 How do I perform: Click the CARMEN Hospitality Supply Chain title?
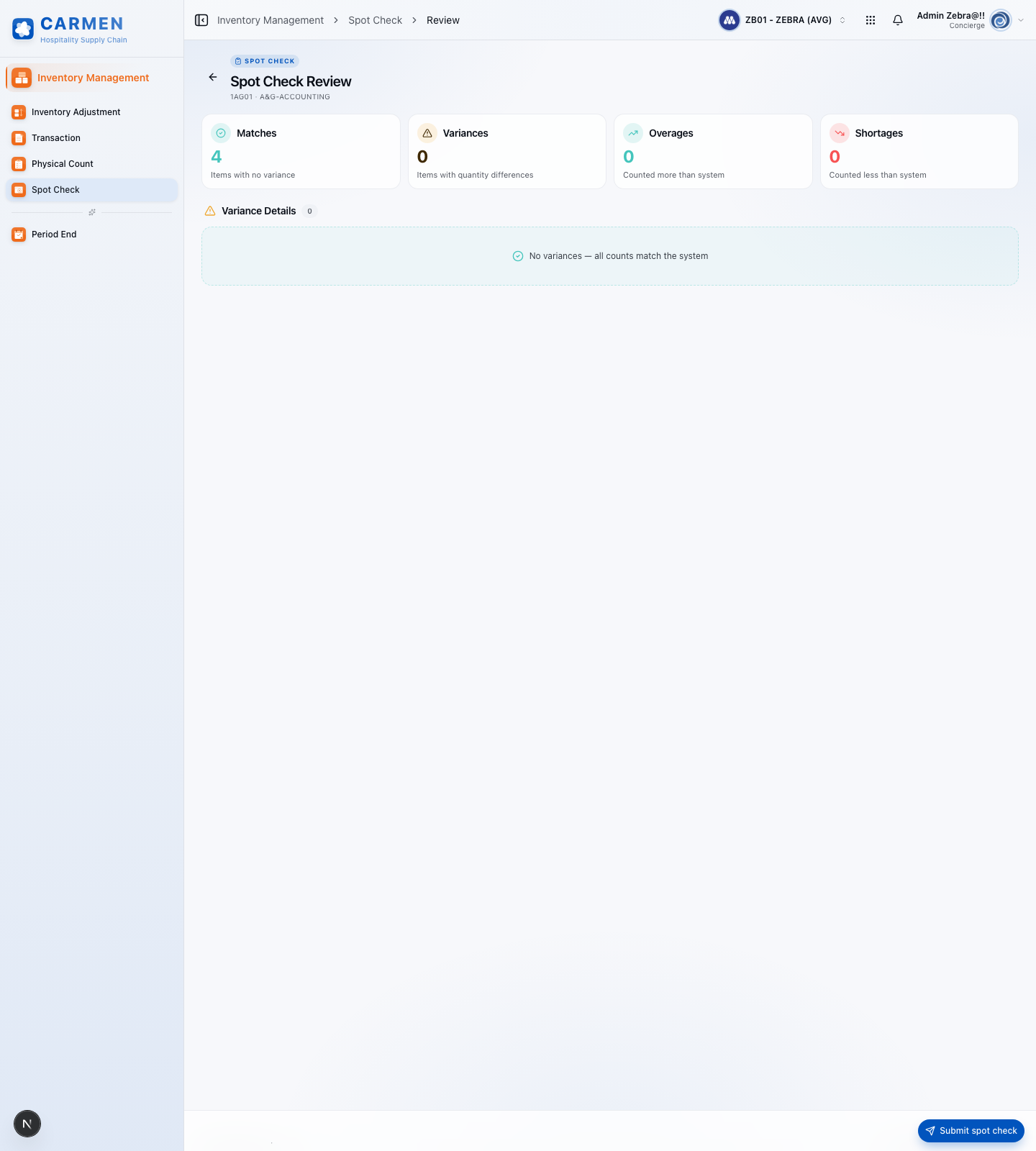pyautogui.click(x=83, y=29)
